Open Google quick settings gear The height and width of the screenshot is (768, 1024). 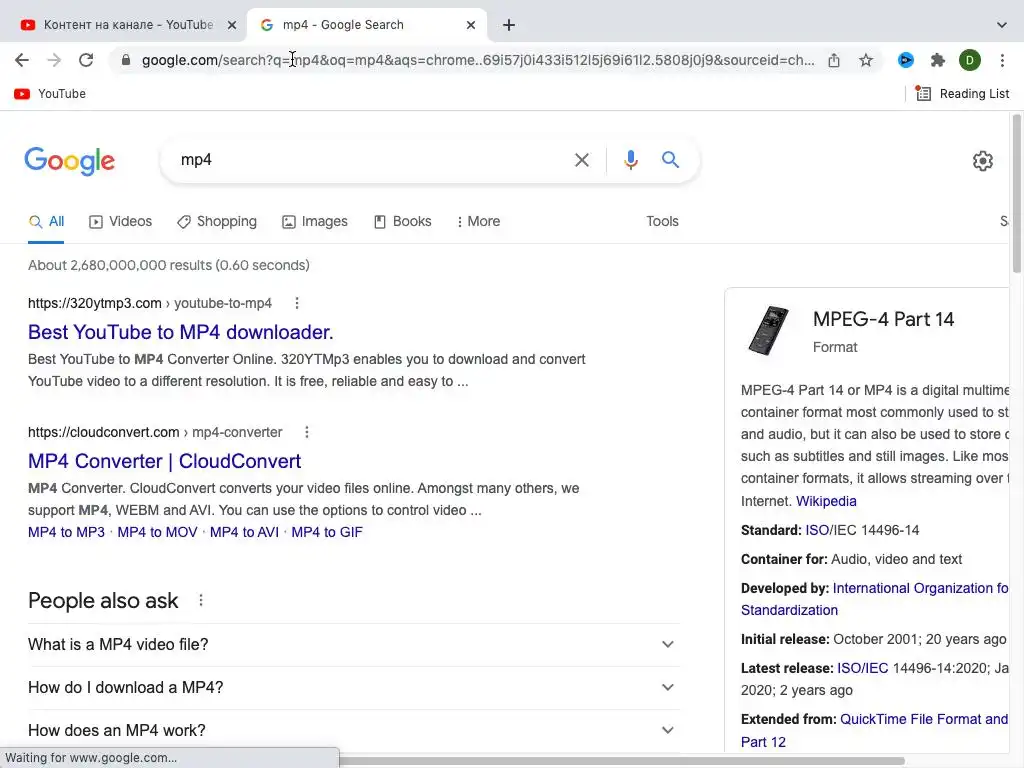(x=983, y=161)
